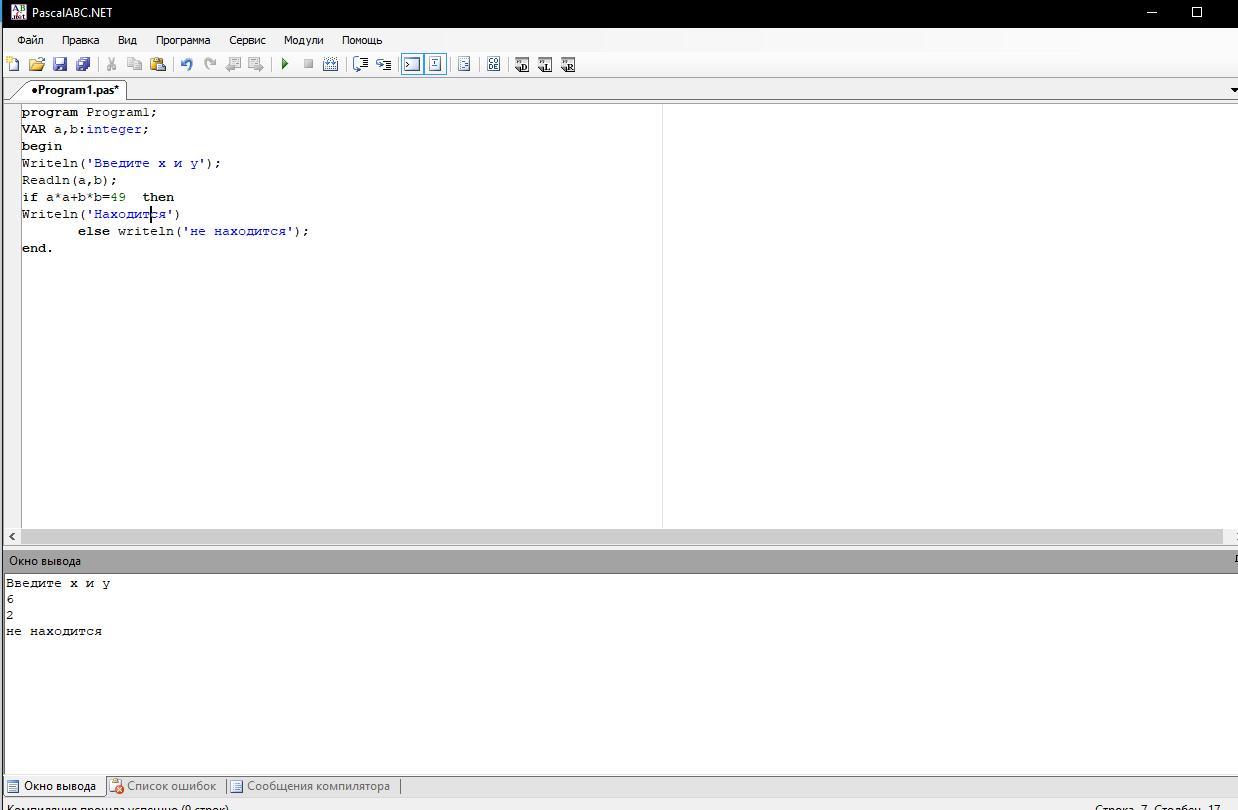Maximize the PascalABC.NET window
1238x810 pixels.
1197,12
